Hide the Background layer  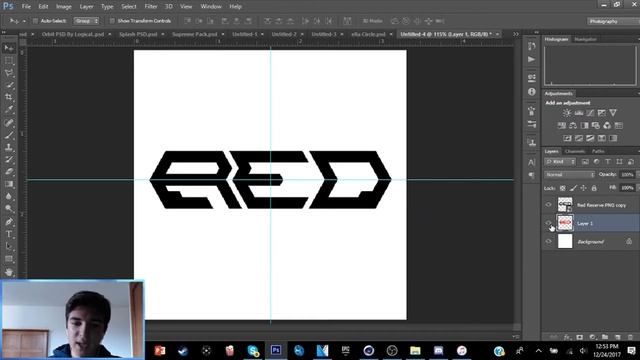tap(549, 242)
